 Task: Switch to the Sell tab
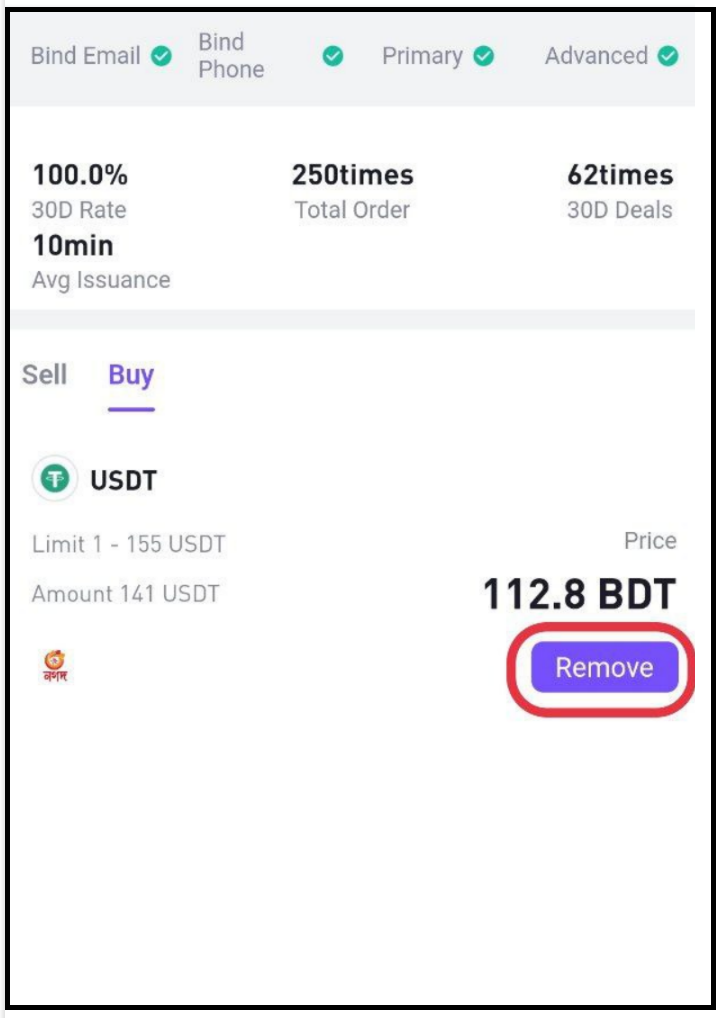point(44,375)
